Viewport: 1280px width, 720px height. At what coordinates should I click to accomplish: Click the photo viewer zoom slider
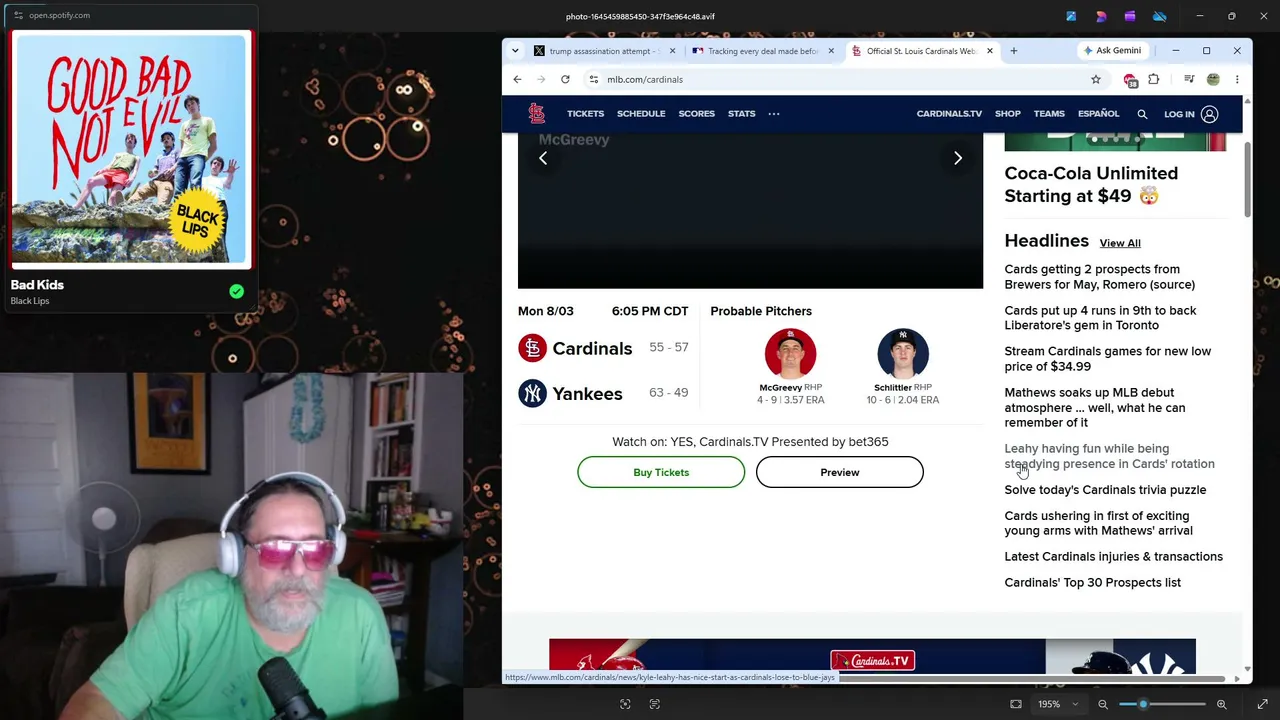click(1162, 704)
